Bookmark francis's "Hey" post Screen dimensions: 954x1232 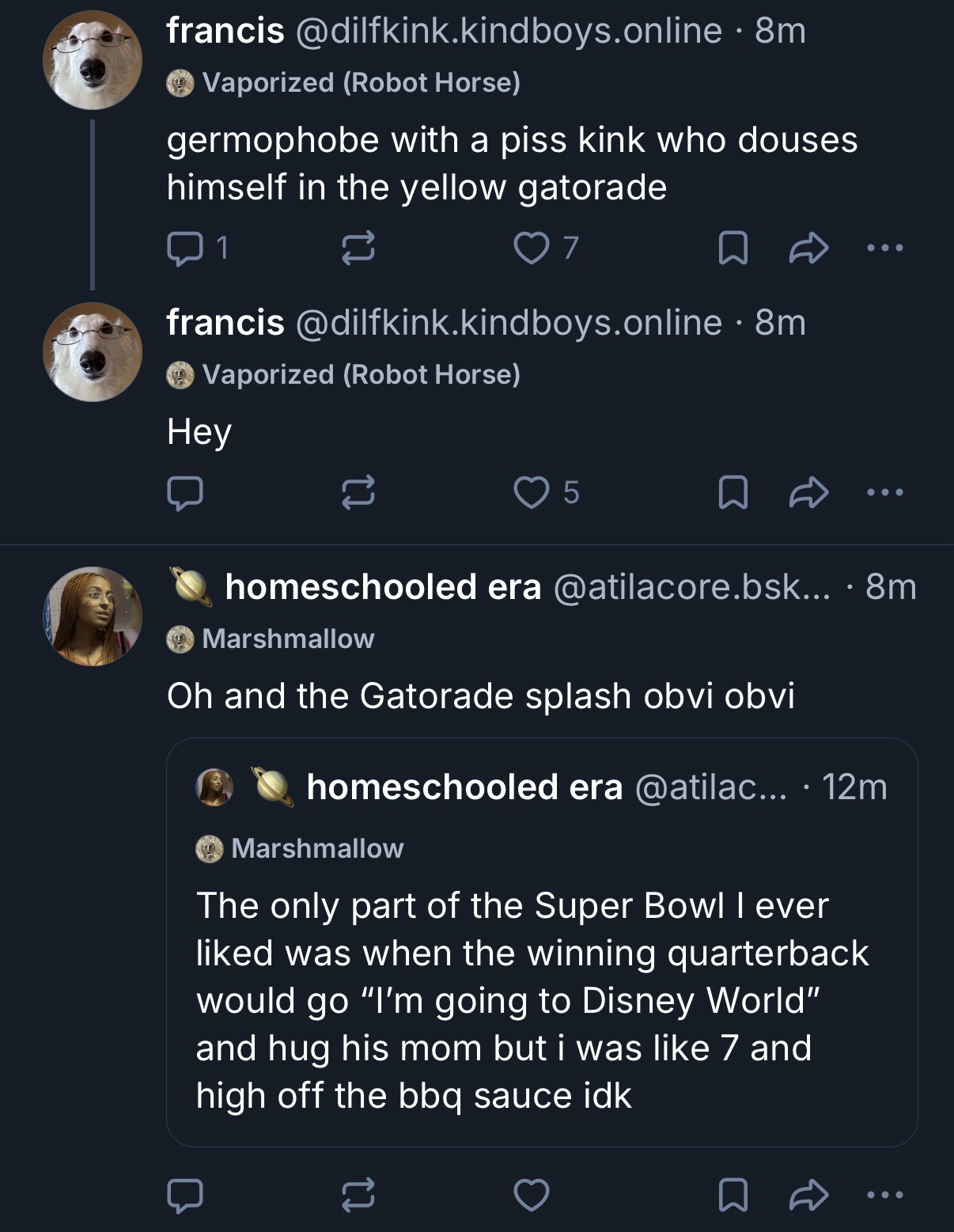[x=732, y=493]
